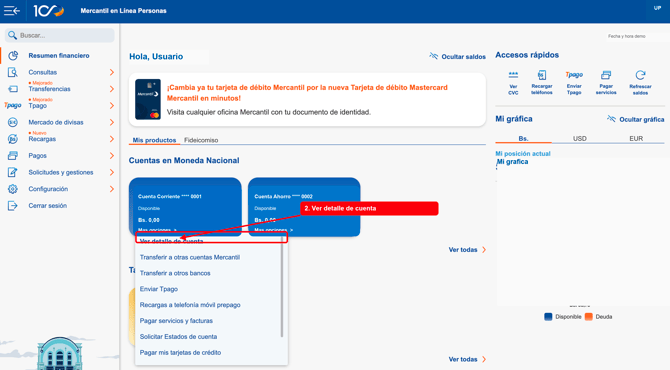Open the debit card promo thumbnail

148,99
